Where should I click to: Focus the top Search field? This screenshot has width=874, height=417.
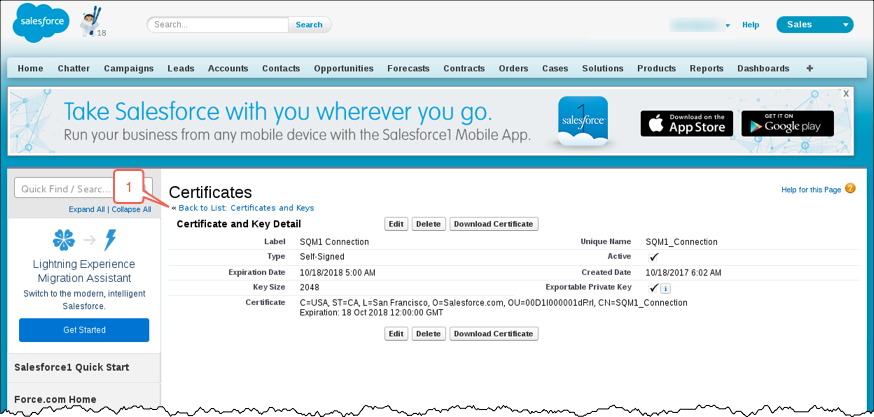218,25
